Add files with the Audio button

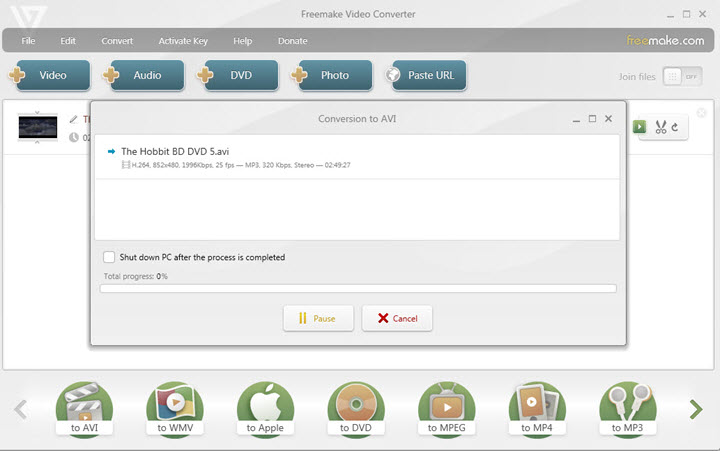144,75
